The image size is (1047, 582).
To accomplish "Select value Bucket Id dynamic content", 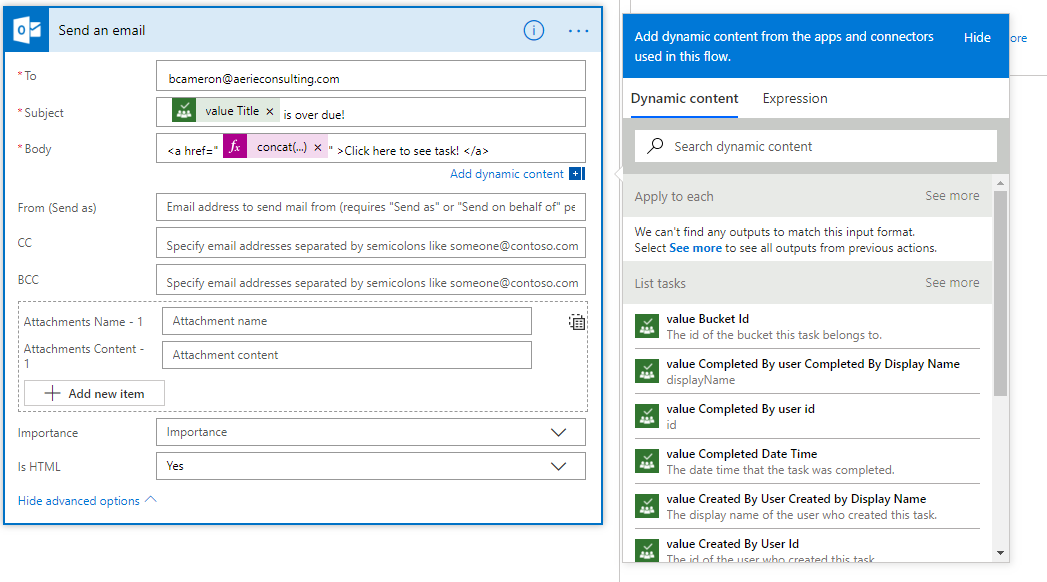I will pyautogui.click(x=807, y=326).
